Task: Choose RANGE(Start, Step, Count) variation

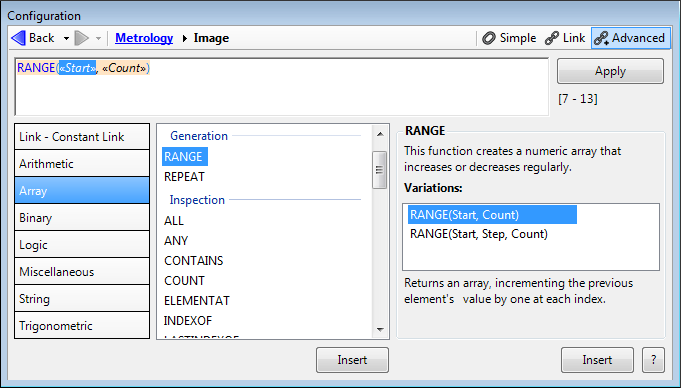Action: 479,234
